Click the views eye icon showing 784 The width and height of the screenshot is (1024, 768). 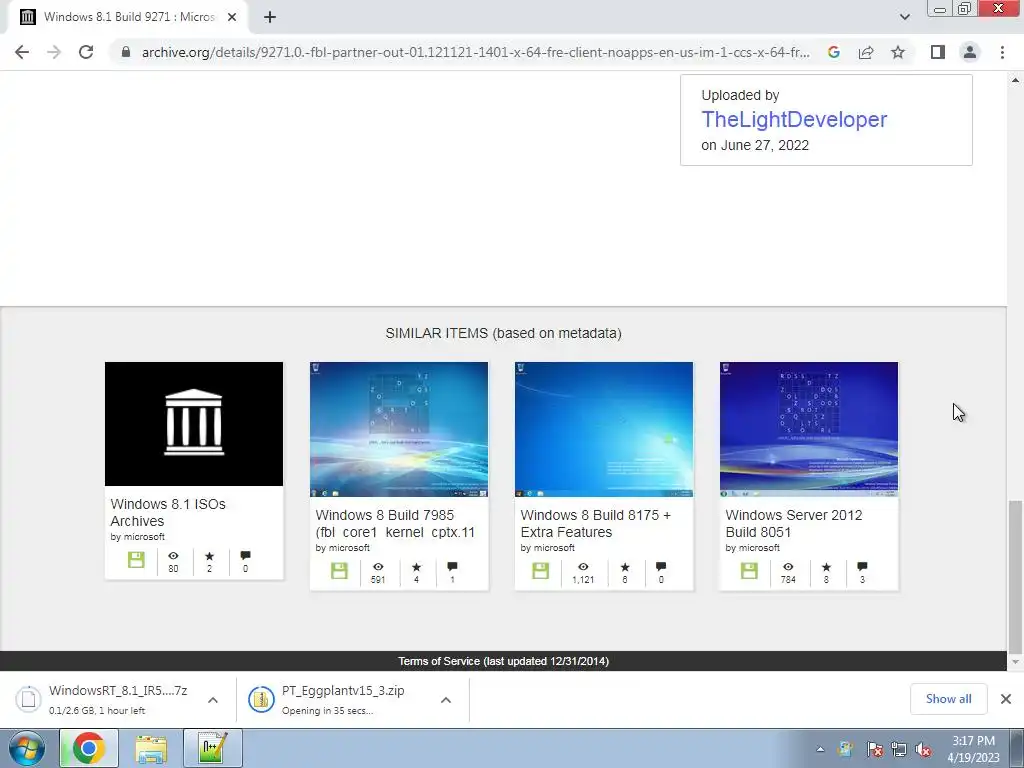pyautogui.click(x=788, y=567)
